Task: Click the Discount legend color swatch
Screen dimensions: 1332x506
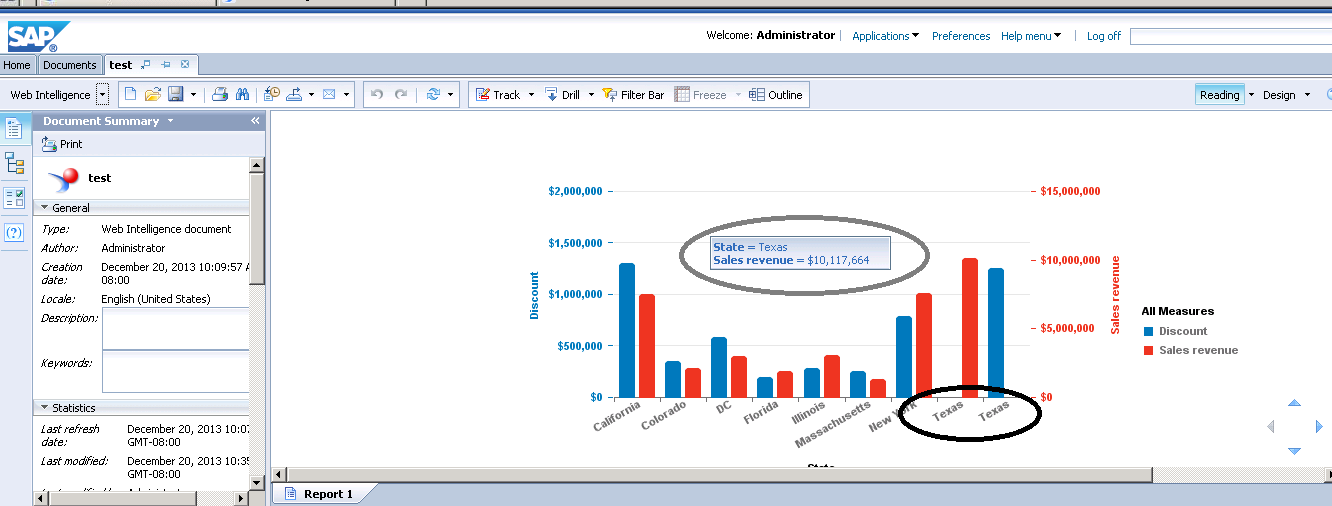Action: [1149, 331]
